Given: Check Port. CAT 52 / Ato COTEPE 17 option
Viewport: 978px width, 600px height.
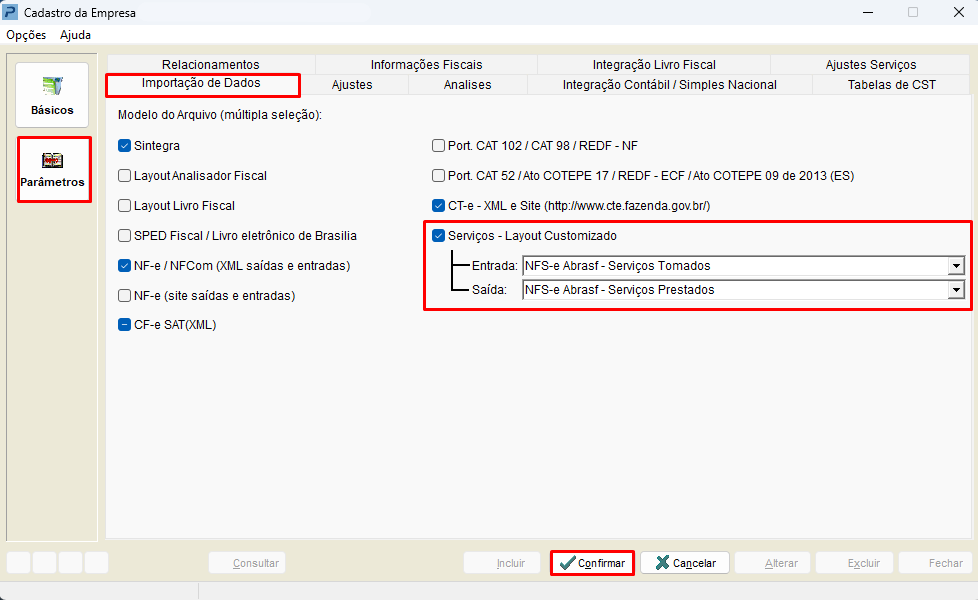Looking at the screenshot, I should pyautogui.click(x=438, y=176).
